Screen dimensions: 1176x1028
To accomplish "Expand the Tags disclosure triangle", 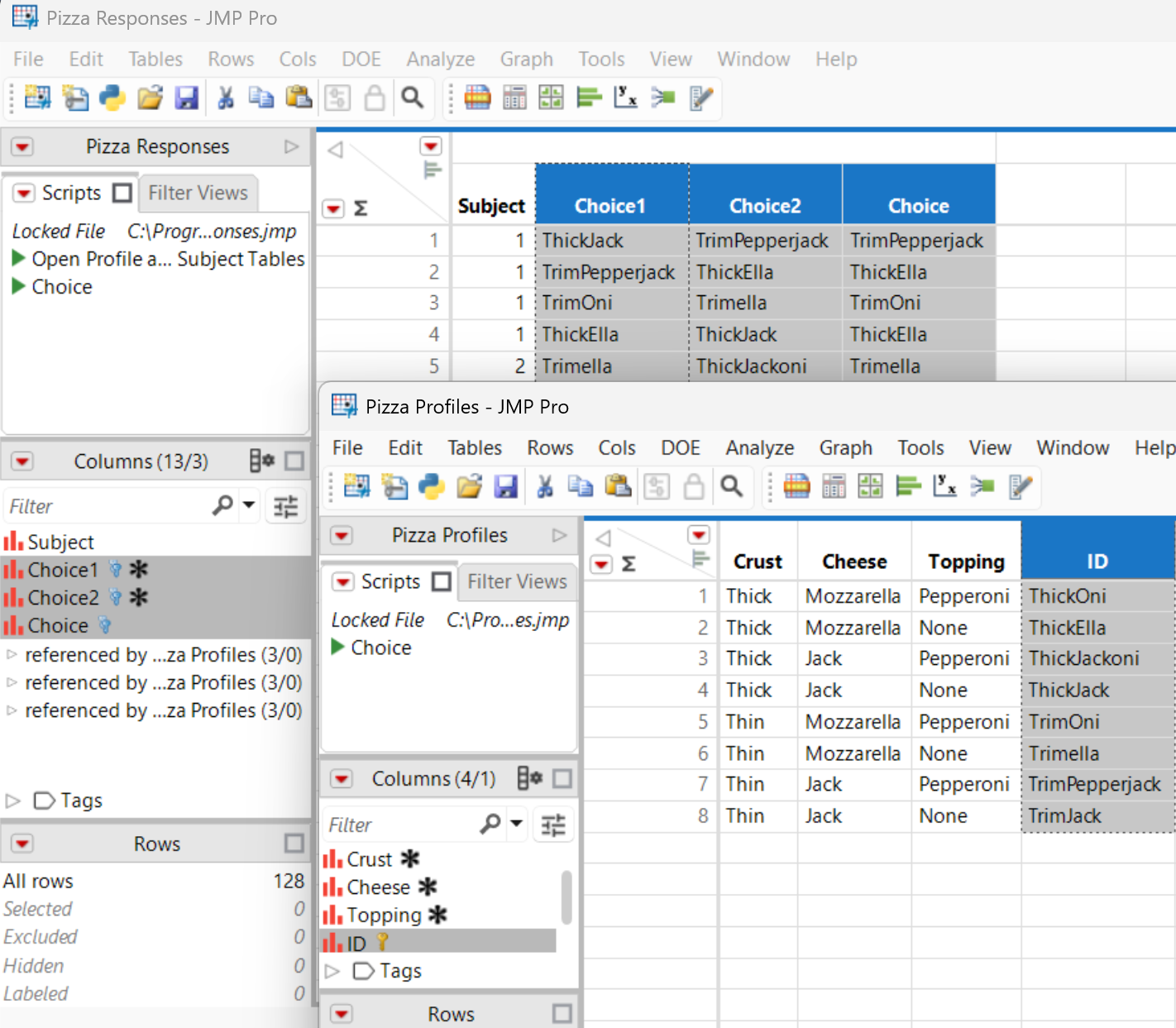I will pos(12,801).
